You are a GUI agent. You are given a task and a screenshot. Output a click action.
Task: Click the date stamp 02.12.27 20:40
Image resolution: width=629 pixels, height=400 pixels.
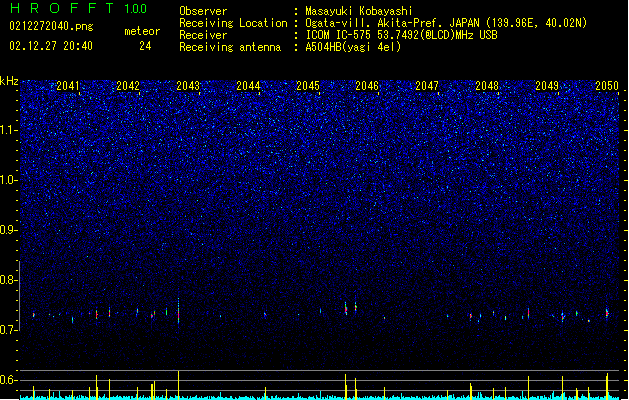pos(51,46)
